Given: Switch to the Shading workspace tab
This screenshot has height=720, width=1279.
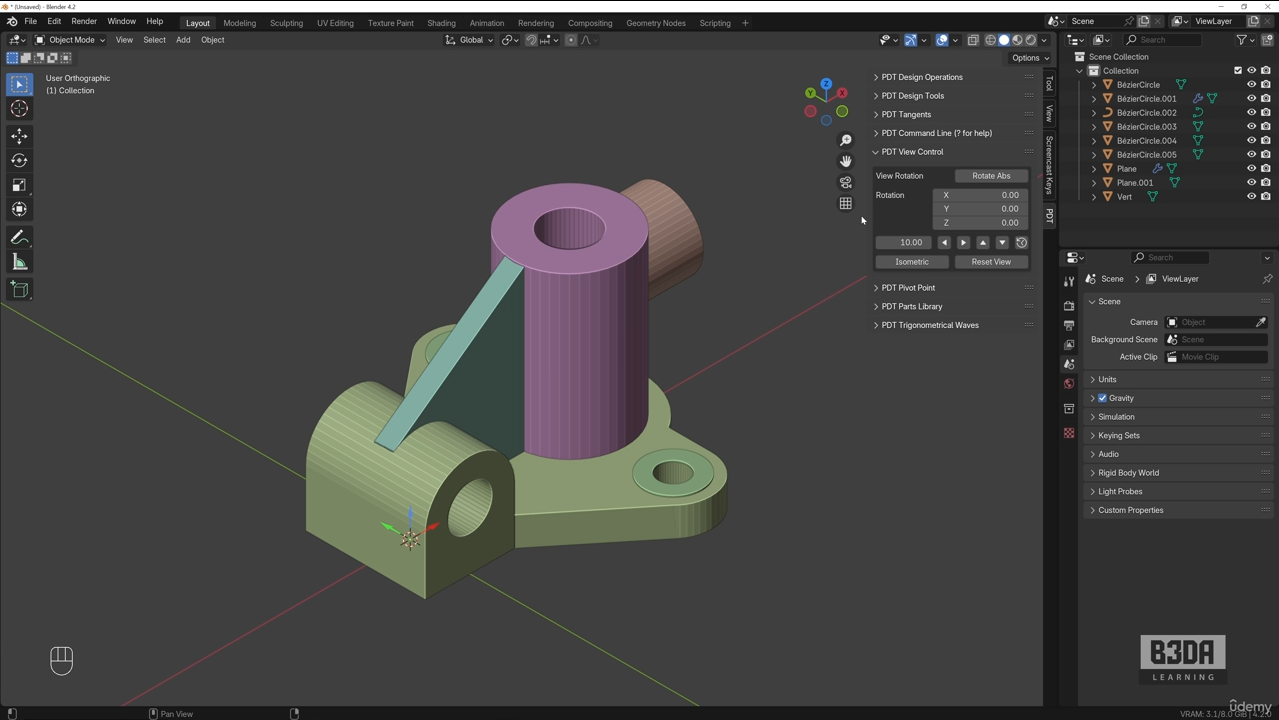Looking at the screenshot, I should tap(441, 22).
